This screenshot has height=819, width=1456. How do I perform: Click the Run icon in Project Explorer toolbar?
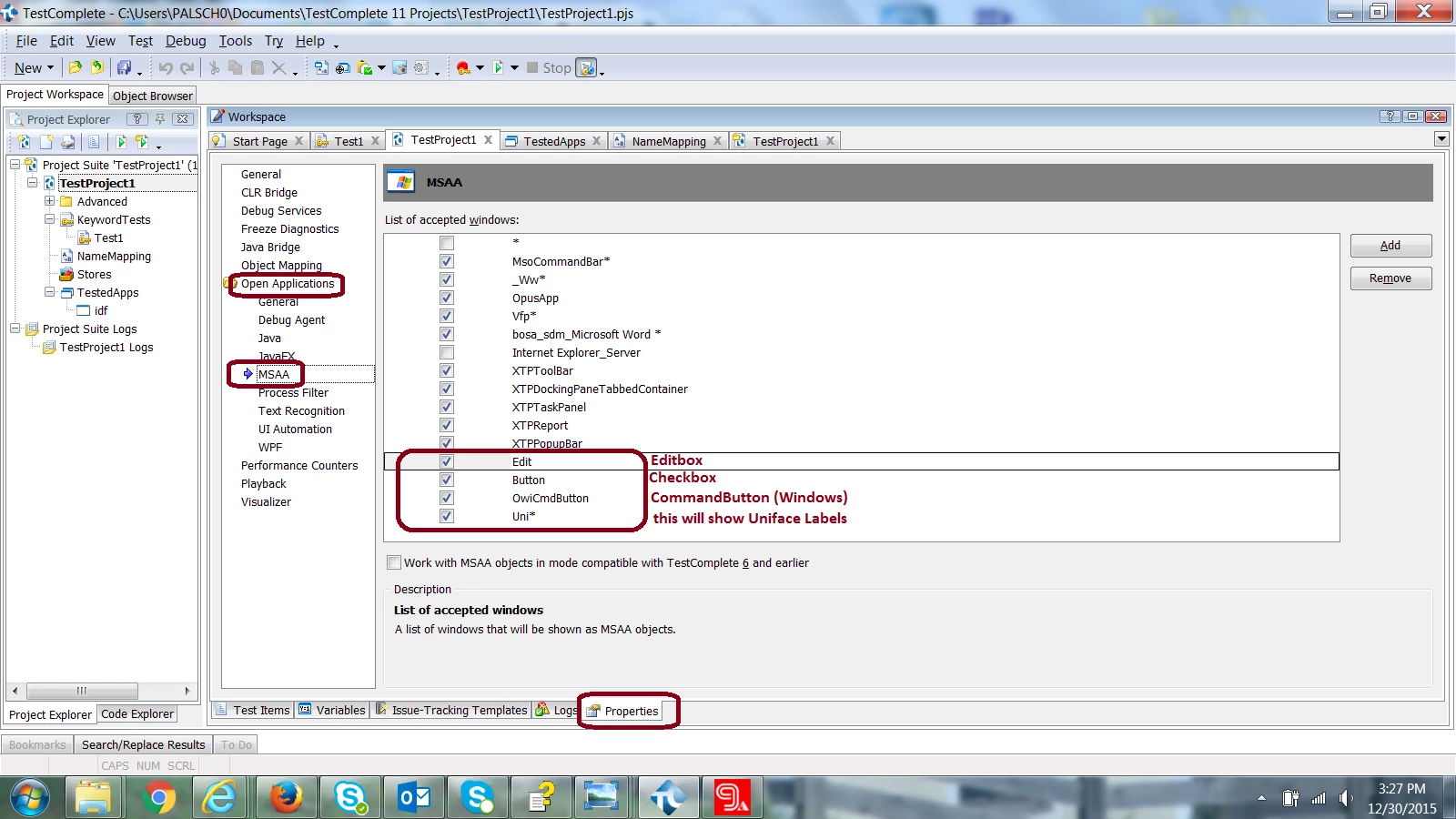pos(120,142)
